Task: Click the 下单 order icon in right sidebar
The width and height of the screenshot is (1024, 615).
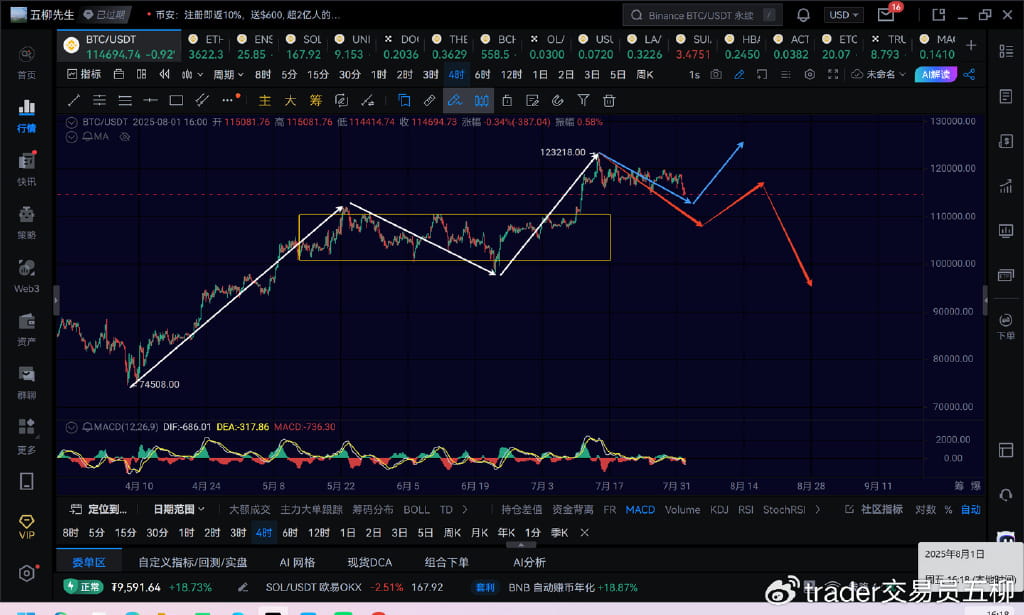Action: click(x=1006, y=326)
